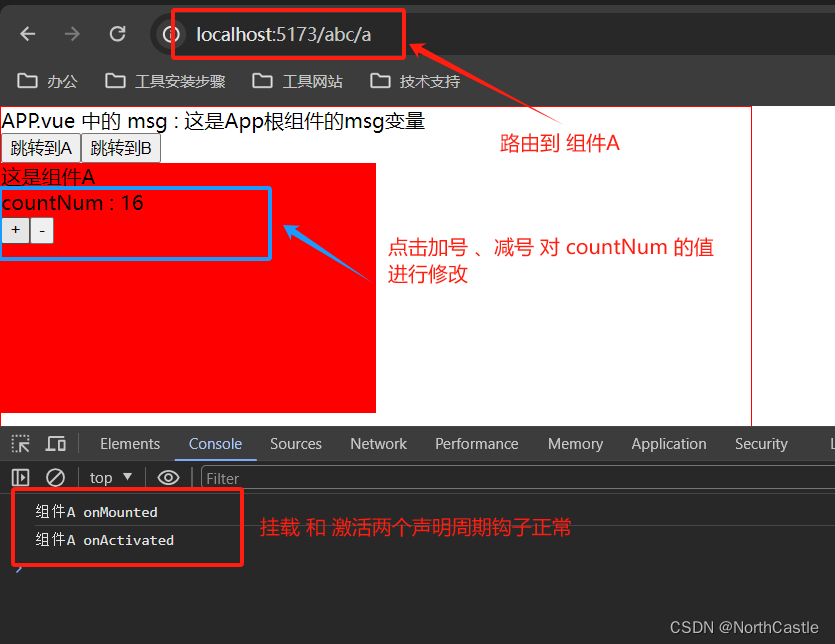
Task: Click the 跳转到B button
Action: [121, 148]
